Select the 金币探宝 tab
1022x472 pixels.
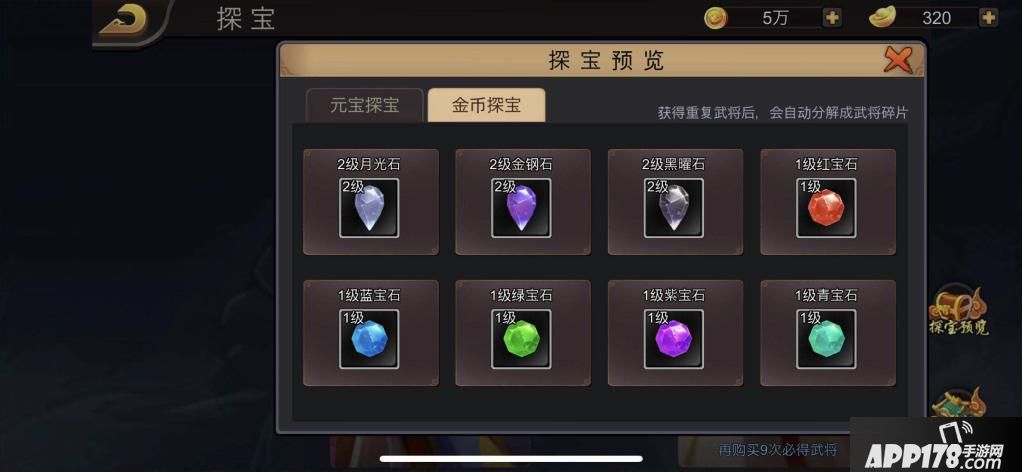486,105
